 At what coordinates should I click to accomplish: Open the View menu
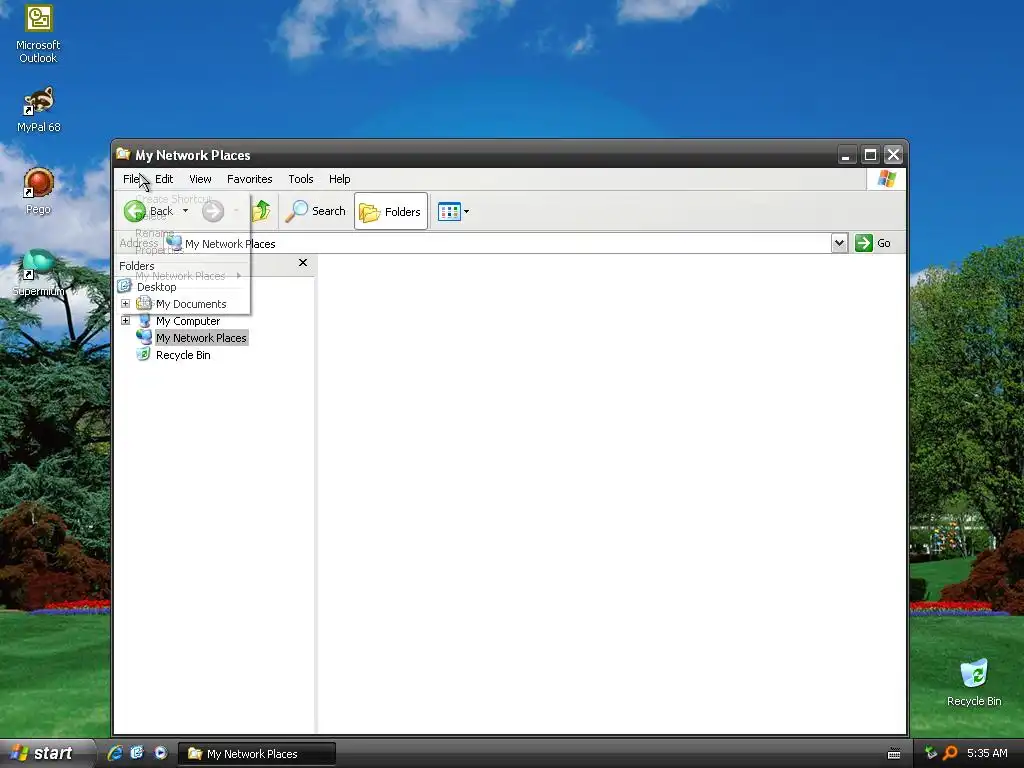pyautogui.click(x=200, y=179)
